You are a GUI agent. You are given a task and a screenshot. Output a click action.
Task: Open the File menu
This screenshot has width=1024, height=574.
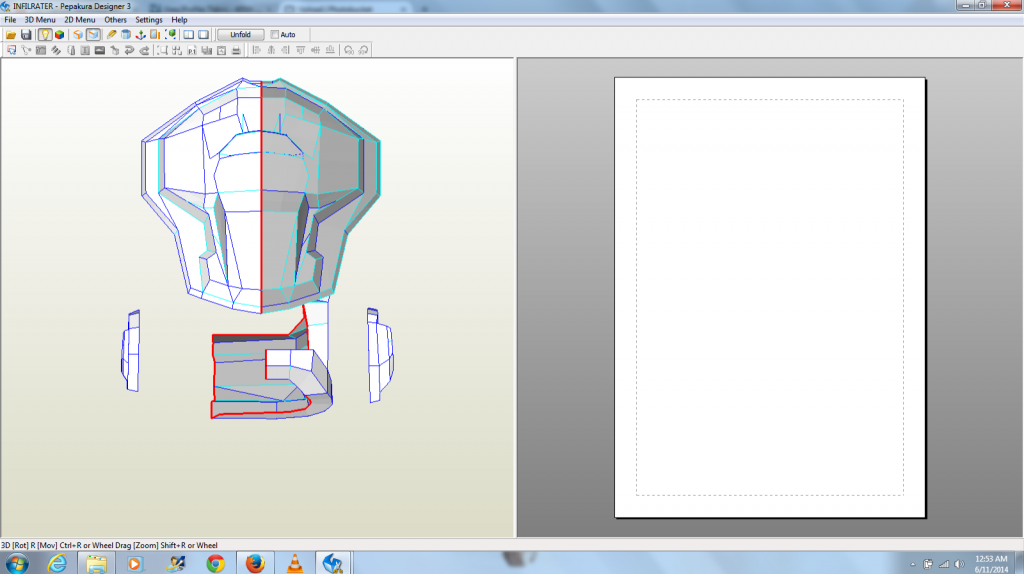(10, 20)
